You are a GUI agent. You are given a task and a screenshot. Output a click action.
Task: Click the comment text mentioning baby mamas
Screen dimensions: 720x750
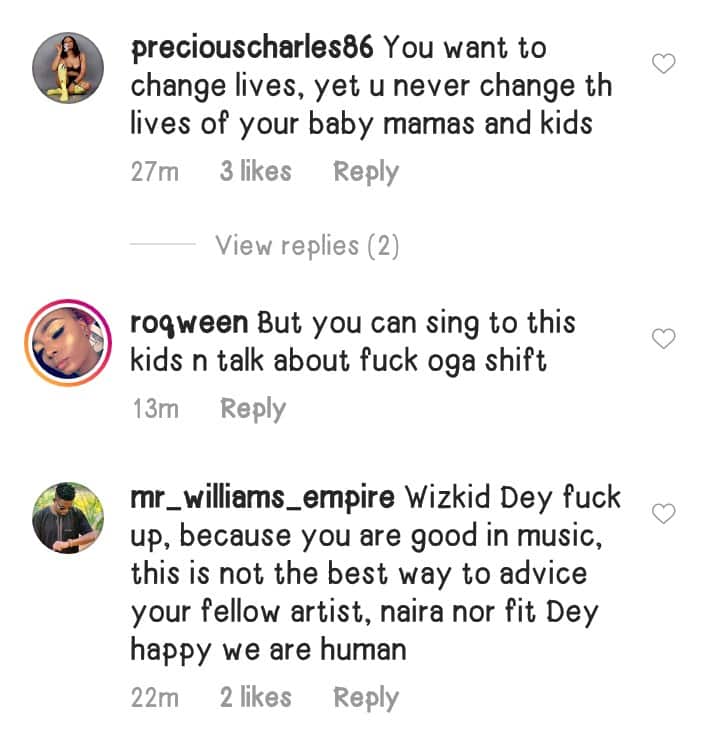pyautogui.click(x=362, y=124)
